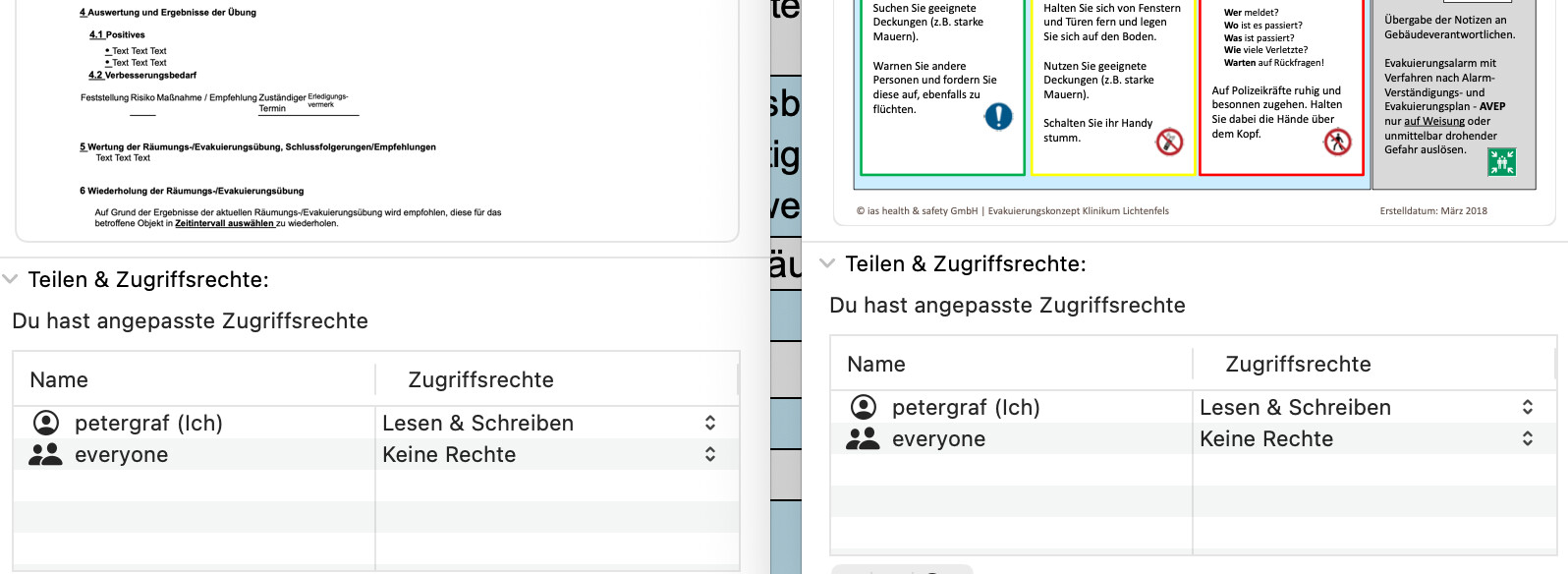
Task: Click the petergraf user icon in the right info window
Action: pyautogui.click(x=863, y=407)
